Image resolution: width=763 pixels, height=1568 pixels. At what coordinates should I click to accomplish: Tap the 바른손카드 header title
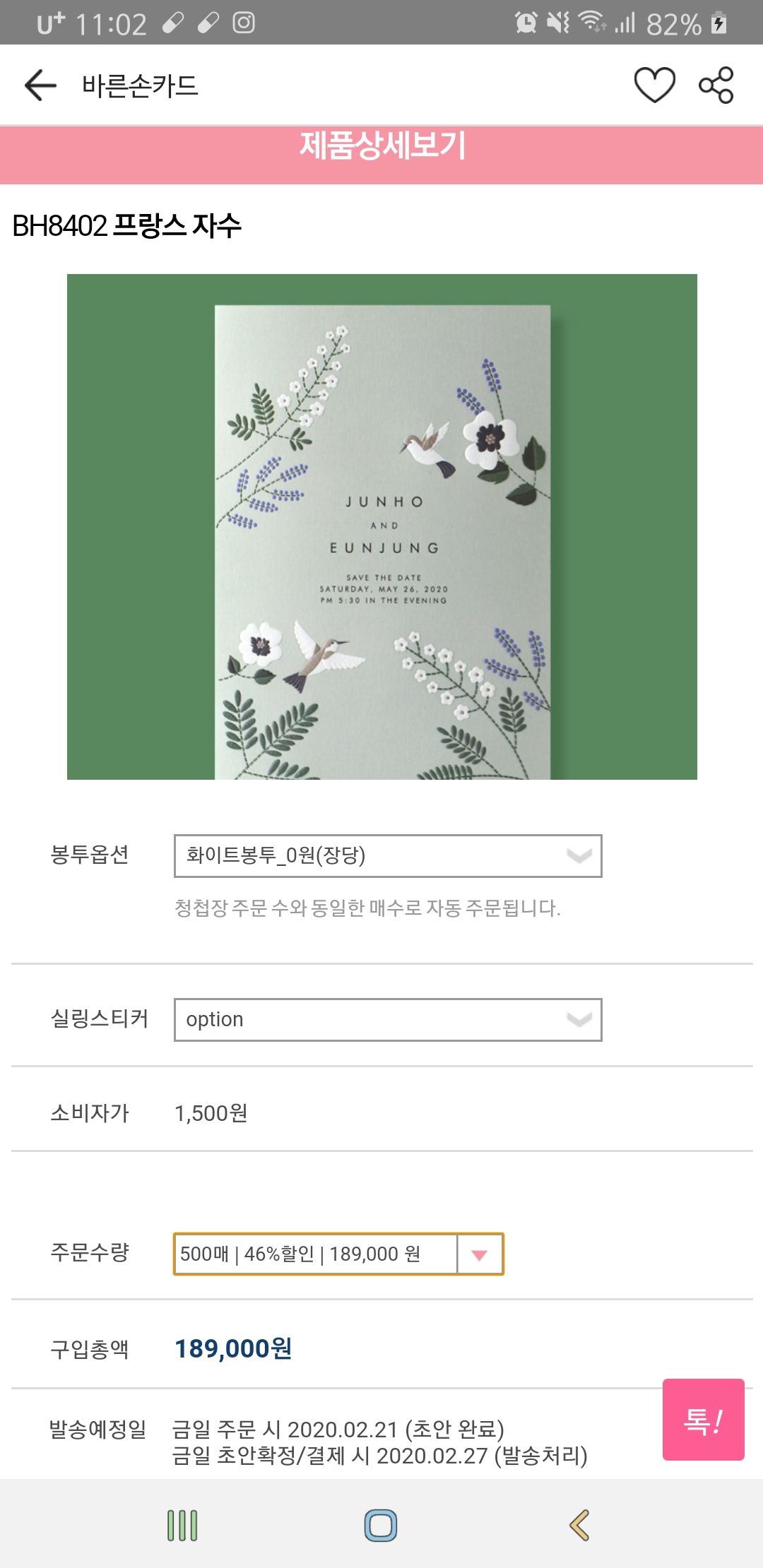pyautogui.click(x=140, y=85)
